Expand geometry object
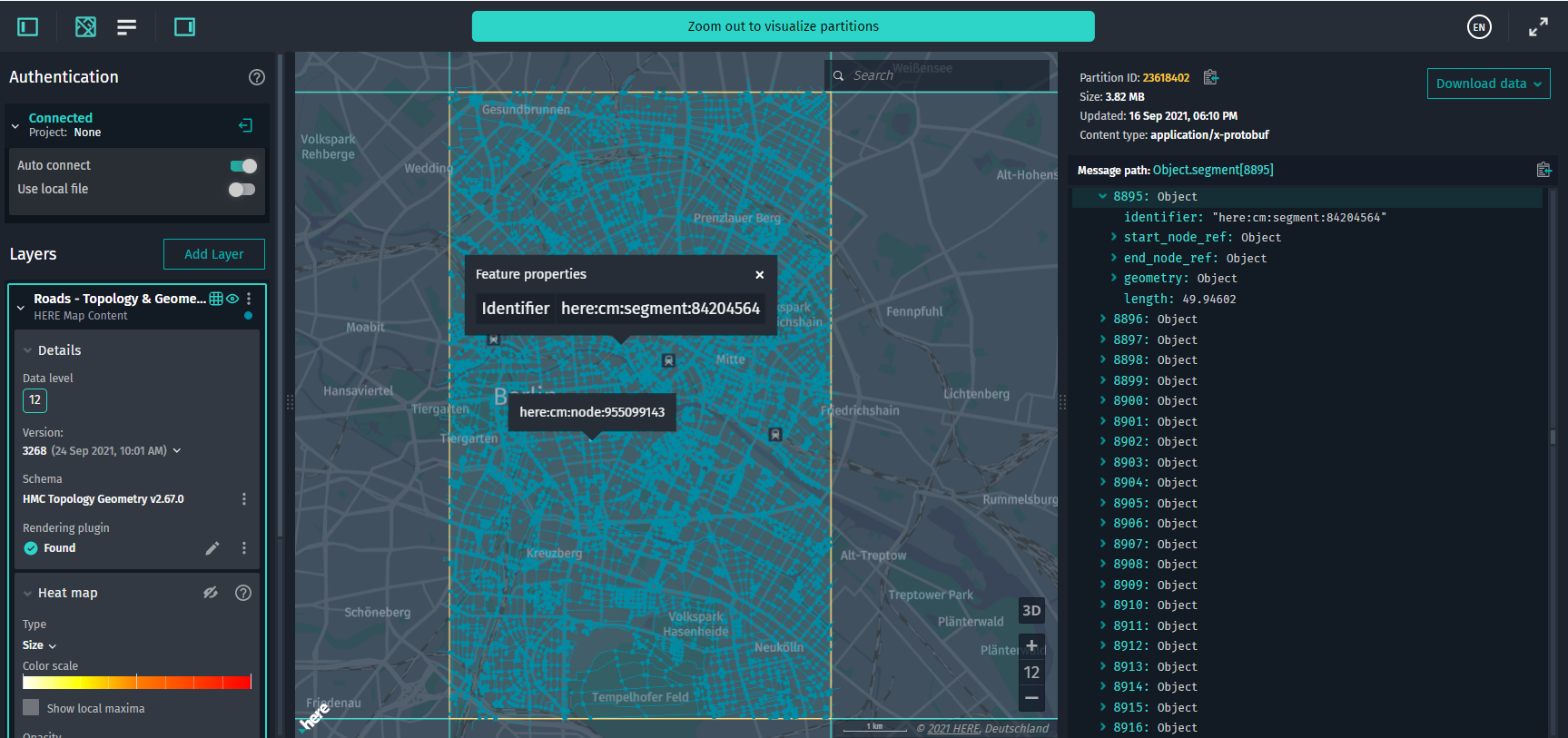 1114,279
